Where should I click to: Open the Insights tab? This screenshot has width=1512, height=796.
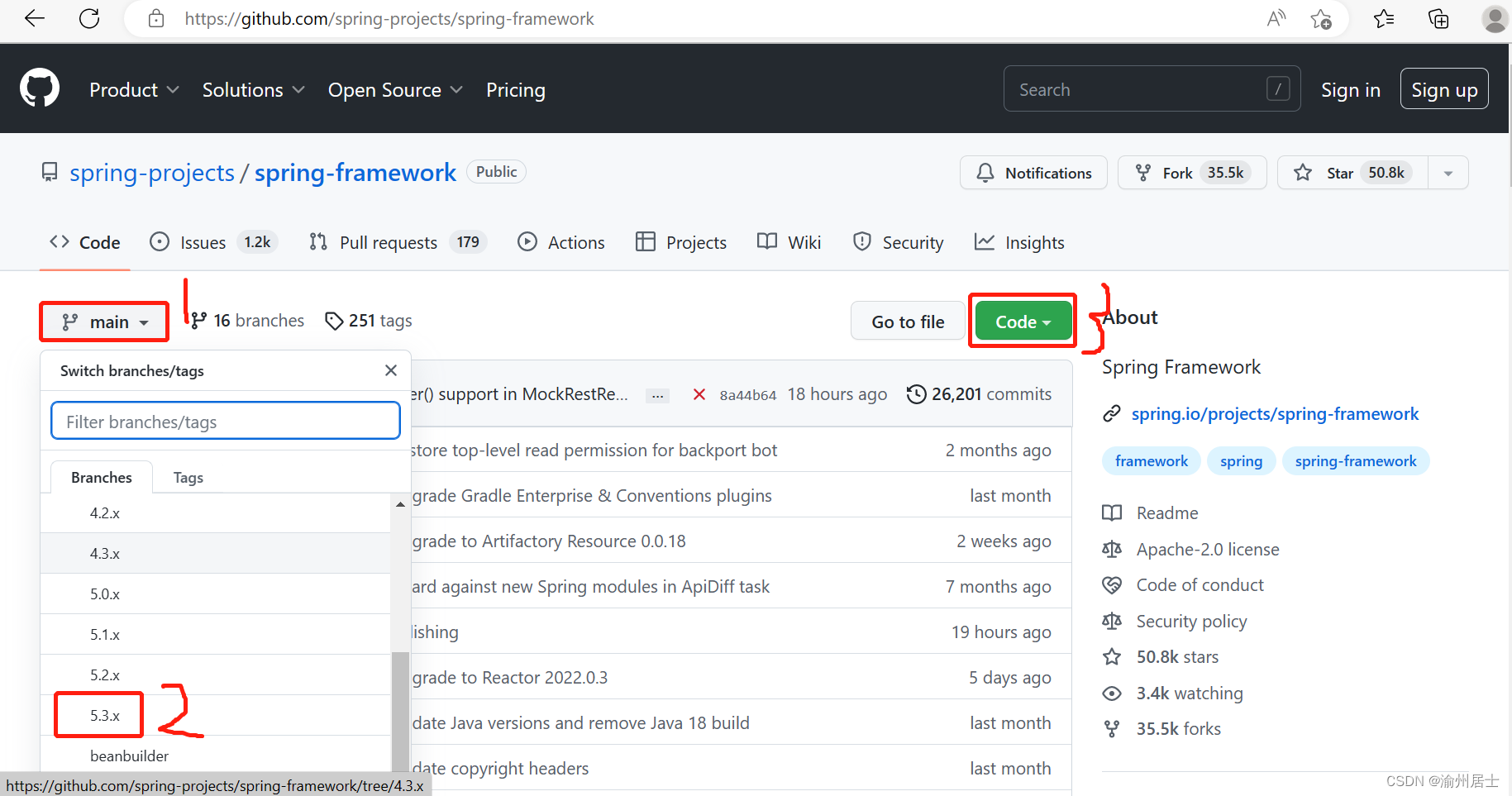[x=1019, y=242]
